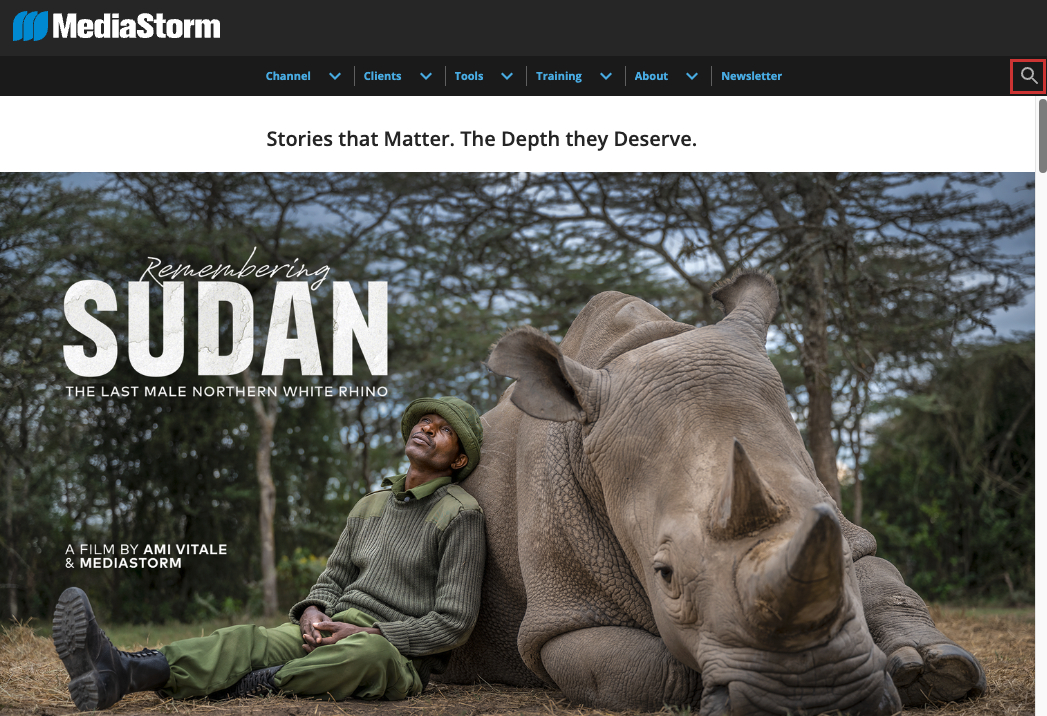Expand the Training dropdown chevron
The image size is (1047, 716).
pyautogui.click(x=606, y=76)
